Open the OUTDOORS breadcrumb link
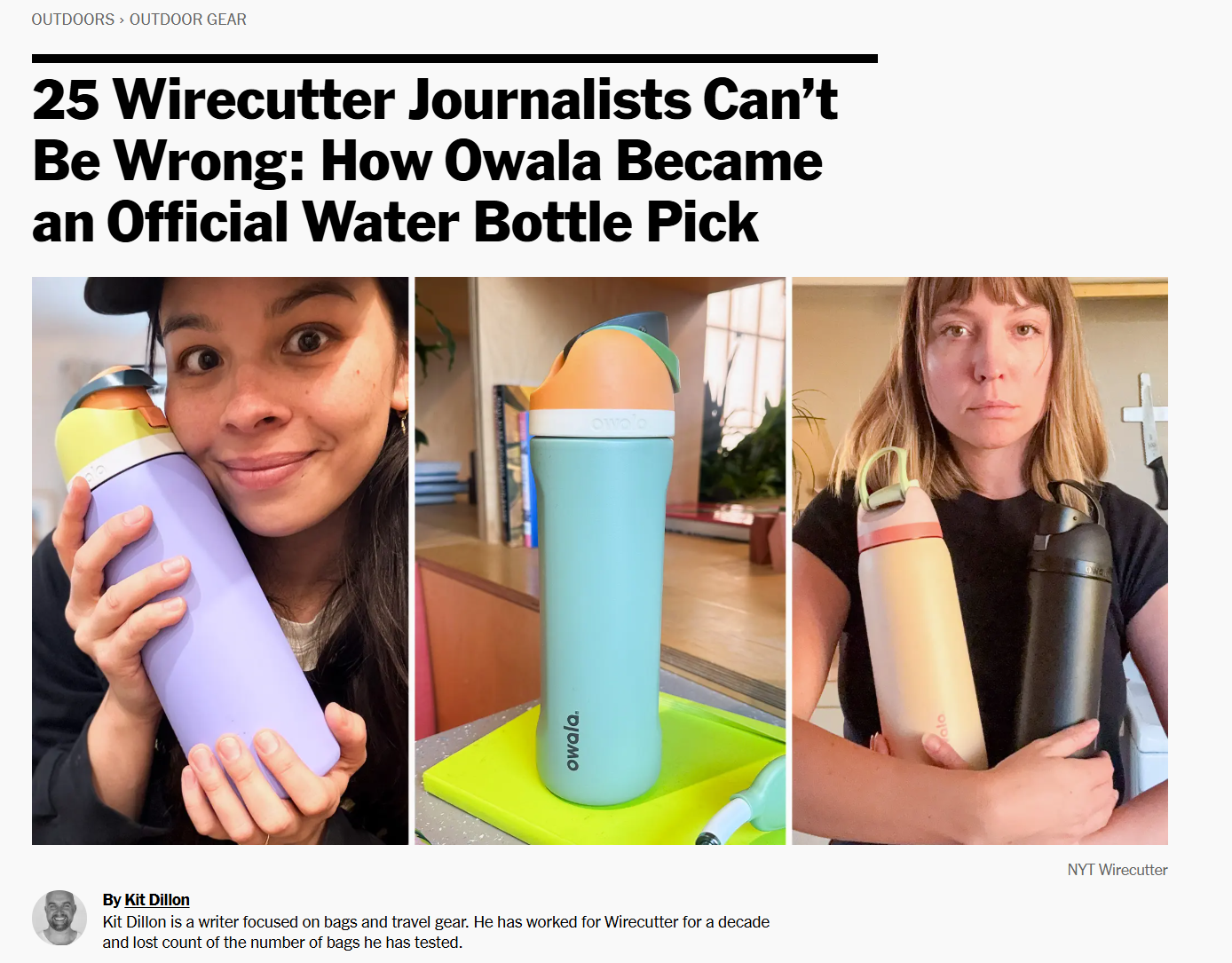This screenshot has height=963, width=1232. pyautogui.click(x=73, y=20)
